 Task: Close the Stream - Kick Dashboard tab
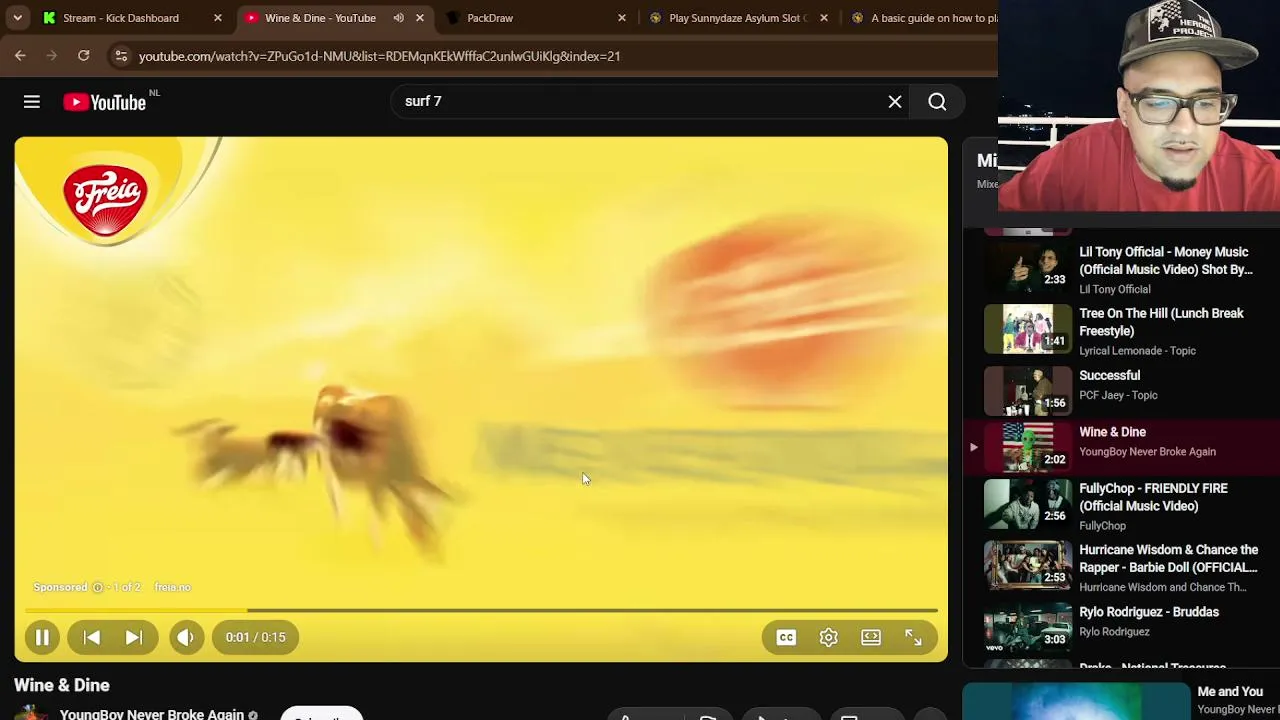(x=218, y=18)
